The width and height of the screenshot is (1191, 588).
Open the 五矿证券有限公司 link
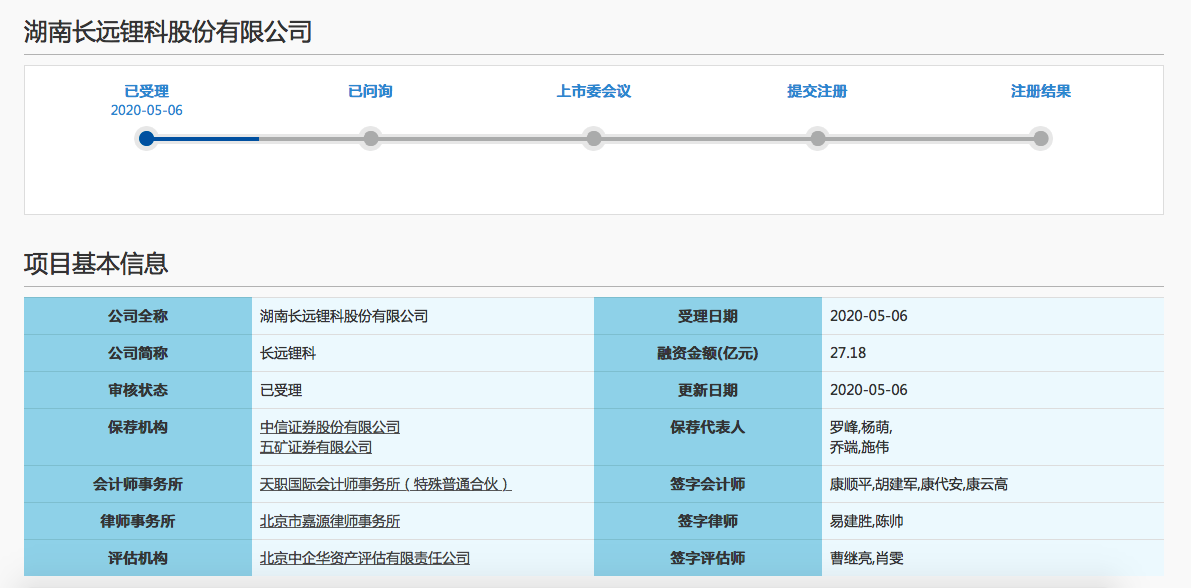pos(316,447)
